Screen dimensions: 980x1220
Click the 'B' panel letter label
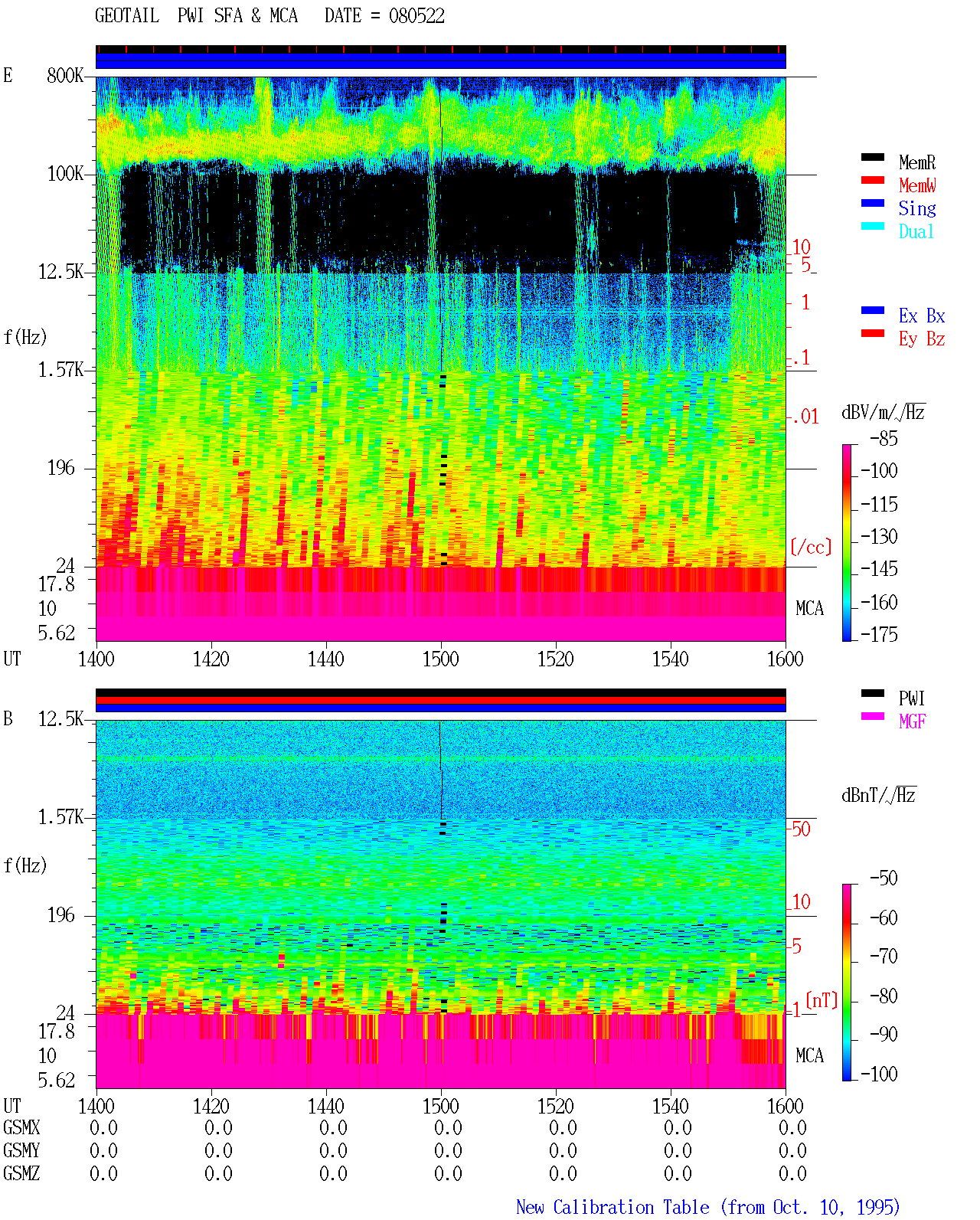coord(8,719)
